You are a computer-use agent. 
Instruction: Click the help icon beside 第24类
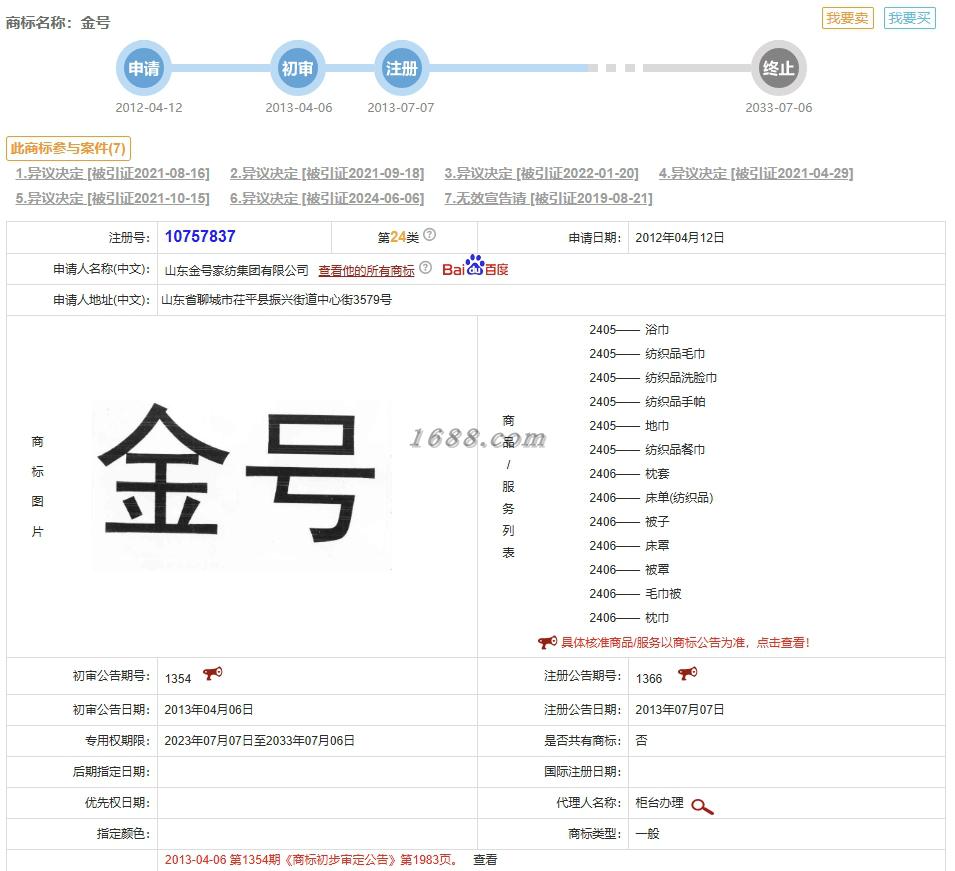point(429,234)
